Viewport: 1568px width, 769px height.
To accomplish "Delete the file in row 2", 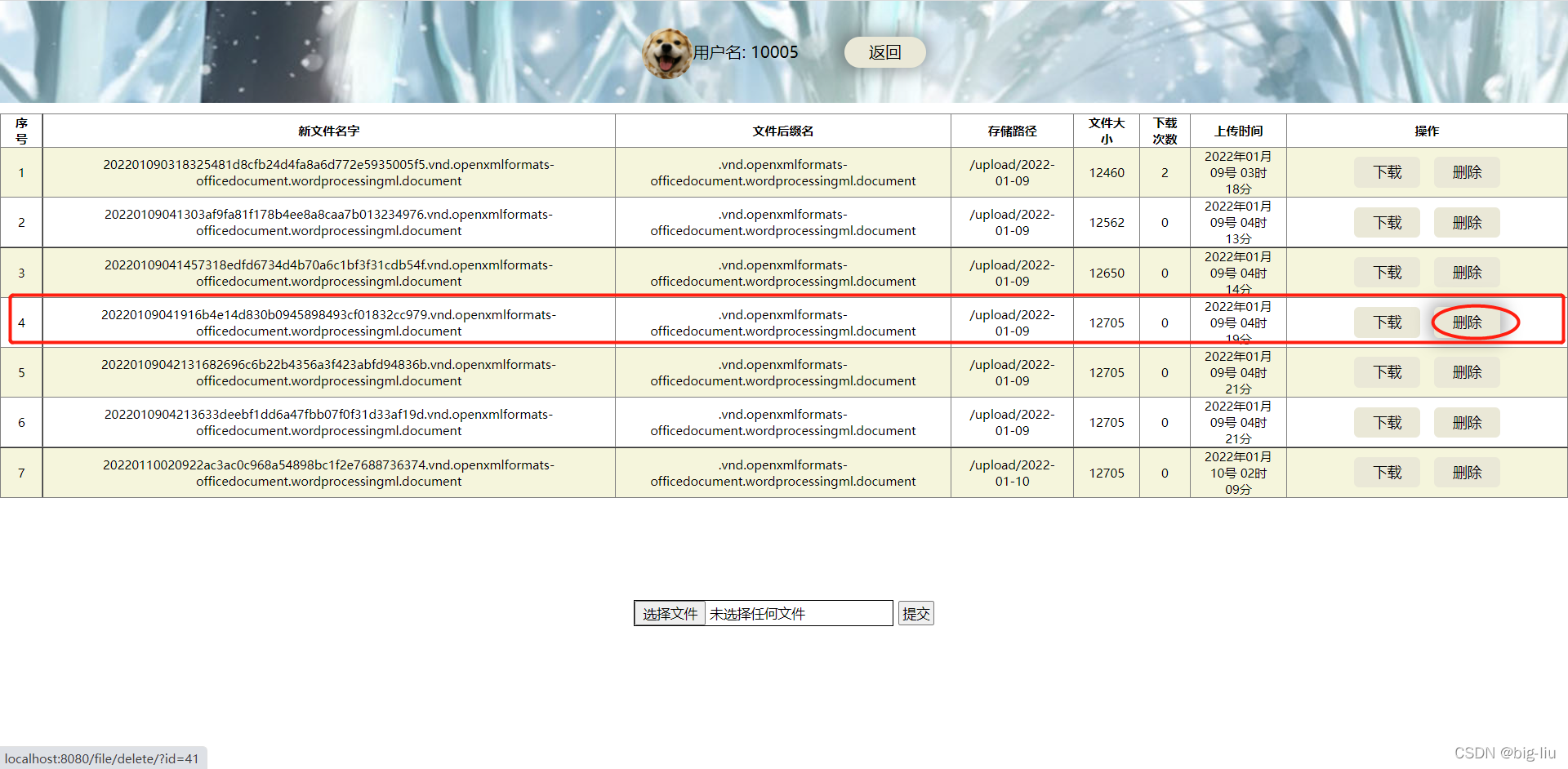I will (x=1467, y=222).
